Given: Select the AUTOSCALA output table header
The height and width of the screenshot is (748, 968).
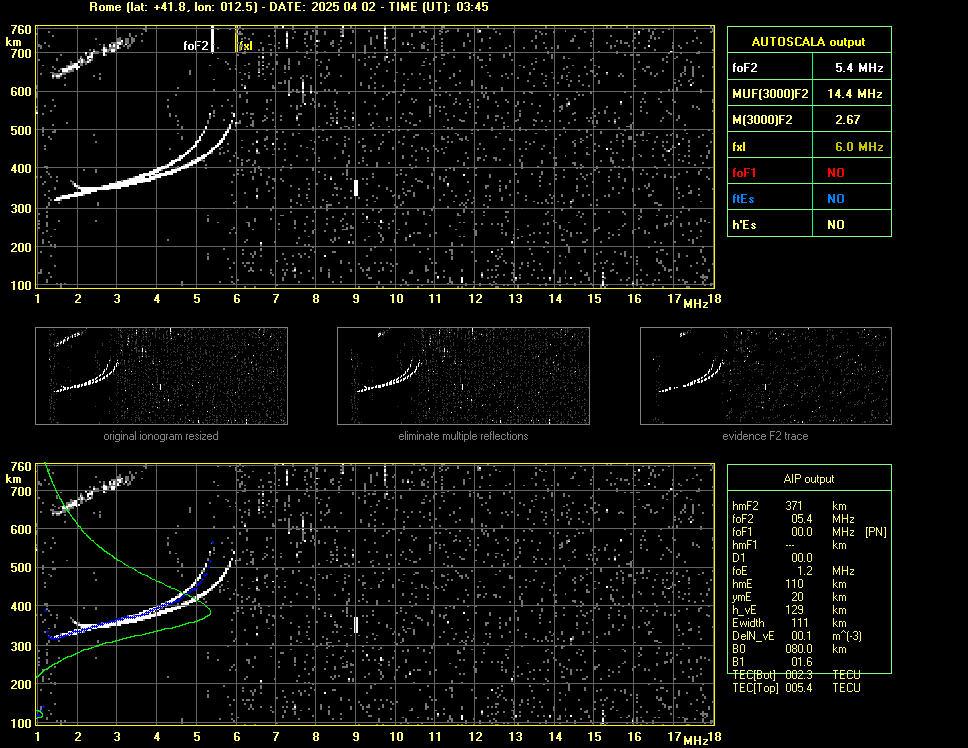Looking at the screenshot, I should point(809,41).
